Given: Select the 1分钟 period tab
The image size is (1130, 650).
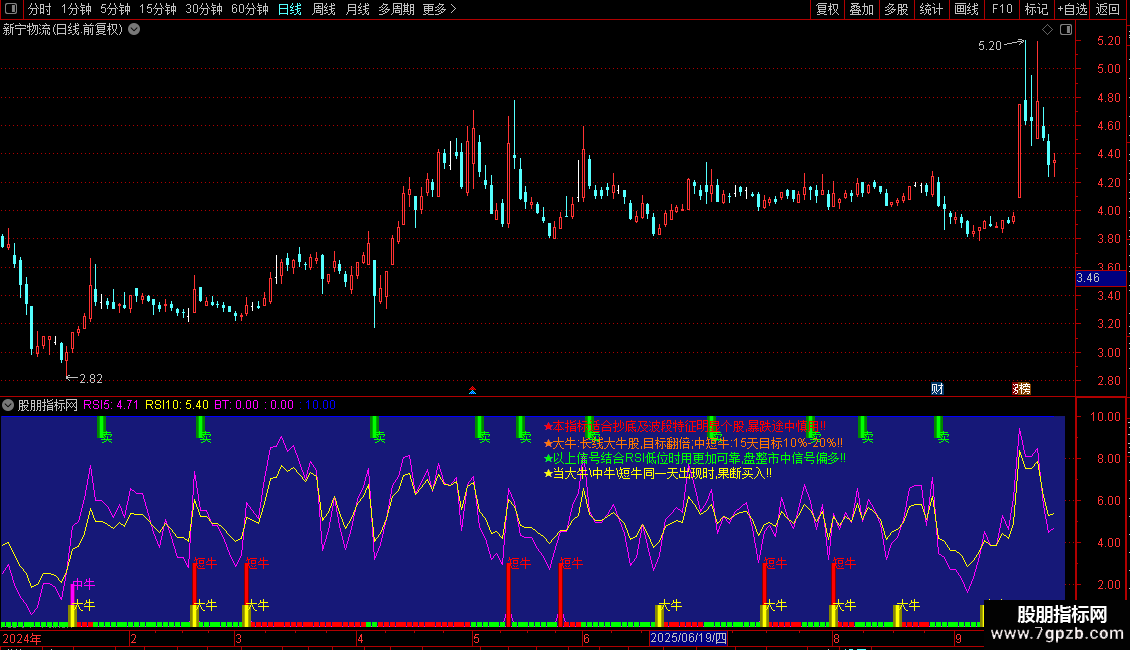Looking at the screenshot, I should pyautogui.click(x=76, y=9).
